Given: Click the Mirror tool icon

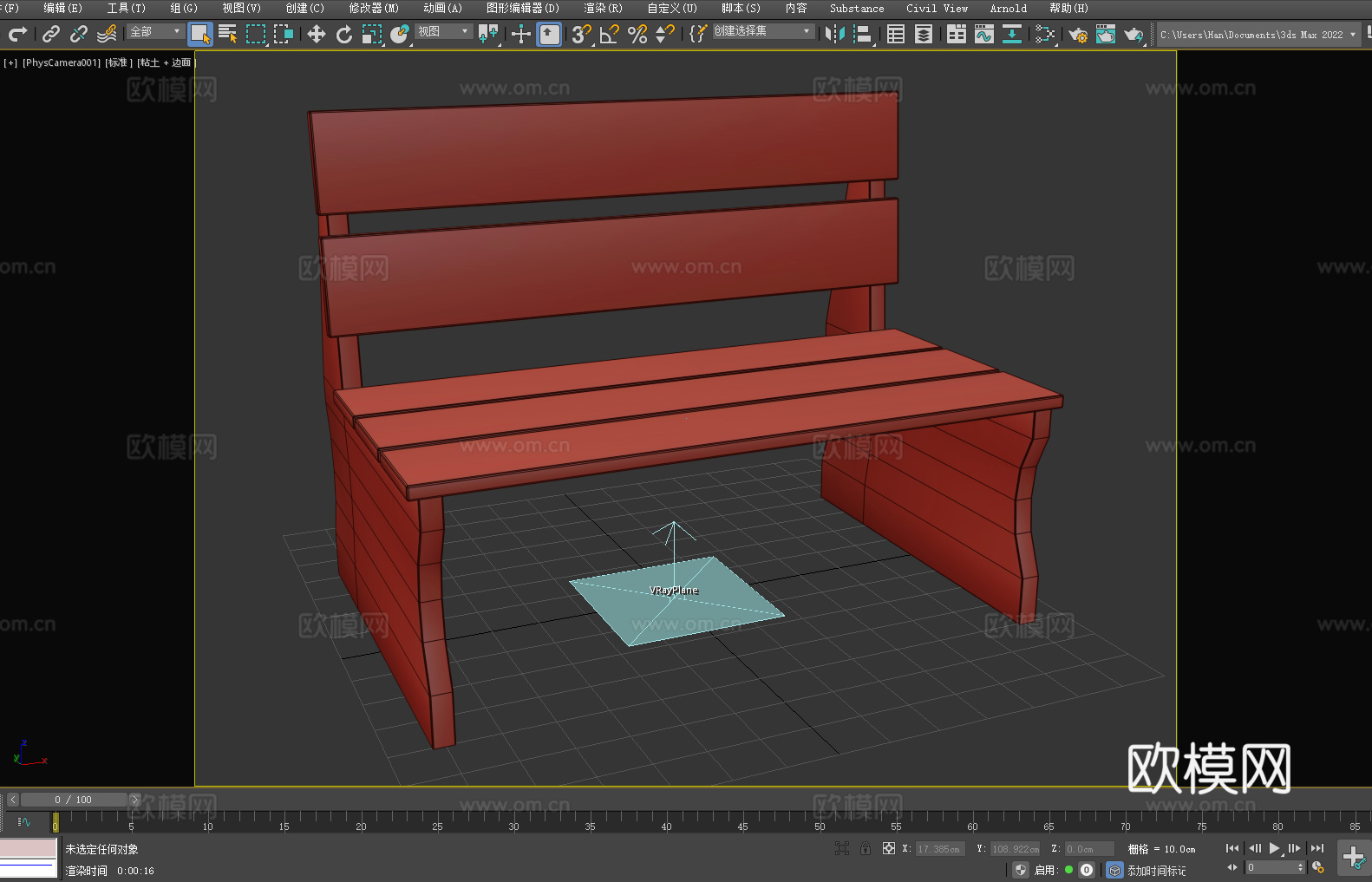Looking at the screenshot, I should [835, 34].
